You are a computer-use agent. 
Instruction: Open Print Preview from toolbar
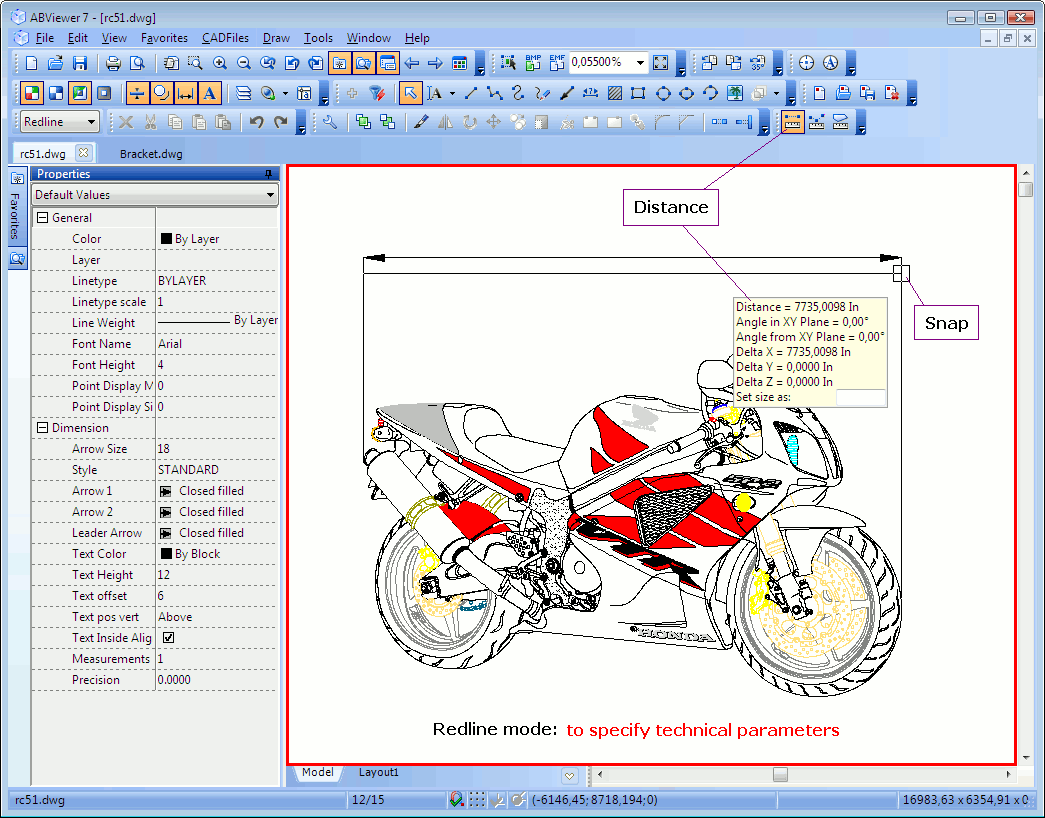(x=137, y=63)
